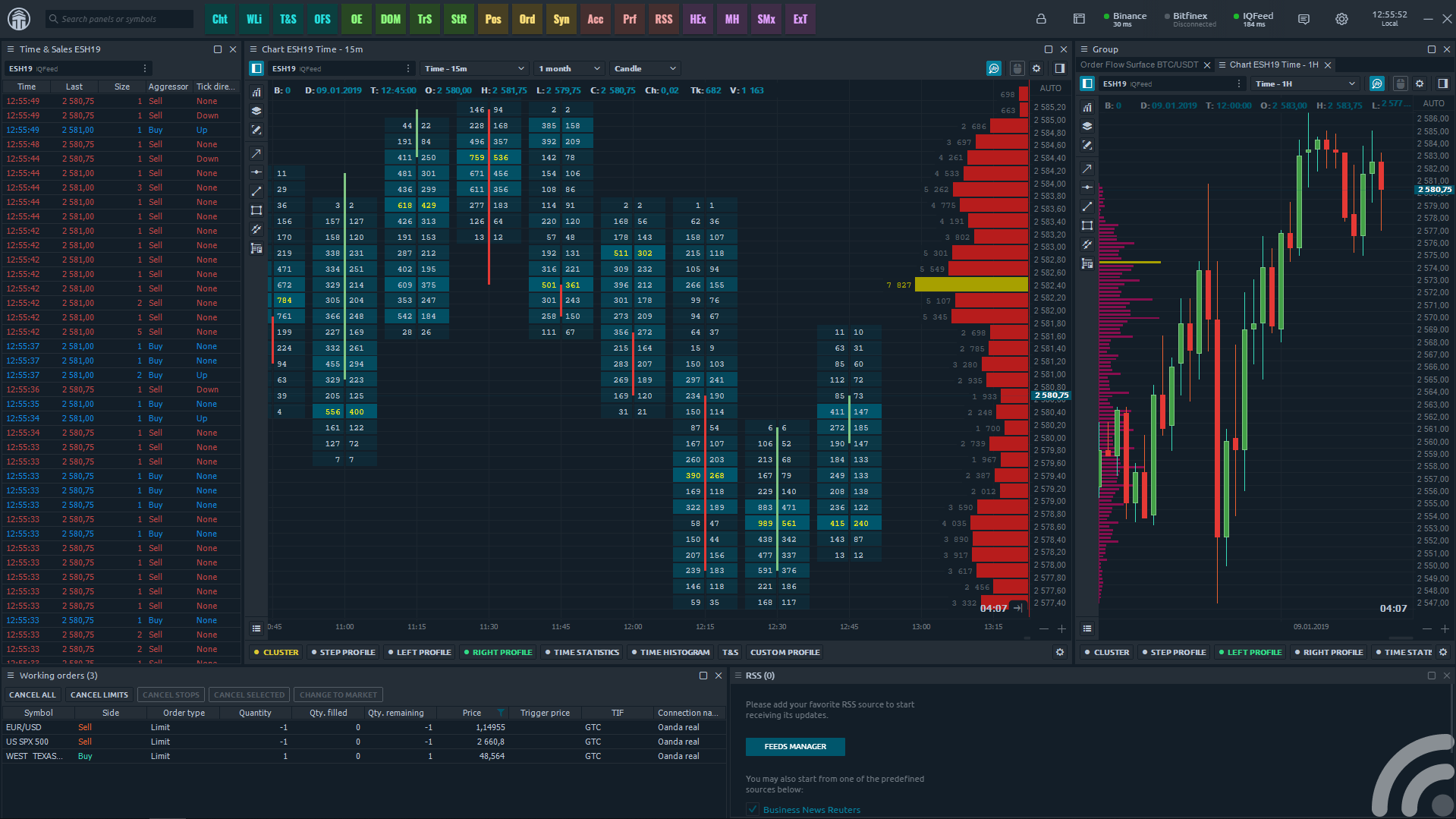Toggle right side toolbar of 15m chart
This screenshot has width=1456, height=819.
click(1060, 68)
